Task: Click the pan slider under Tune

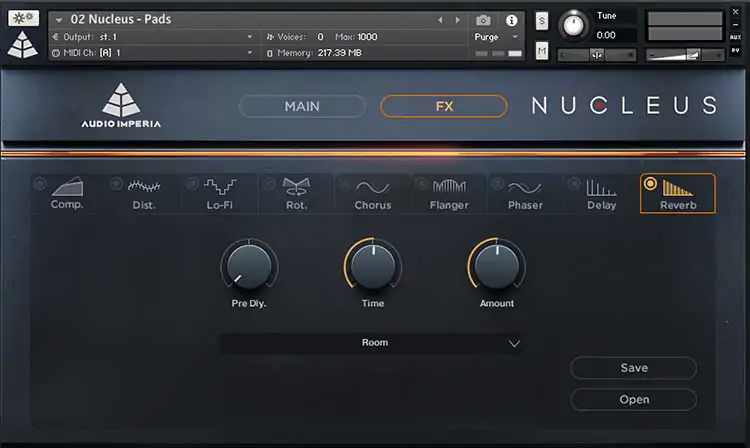Action: click(597, 55)
